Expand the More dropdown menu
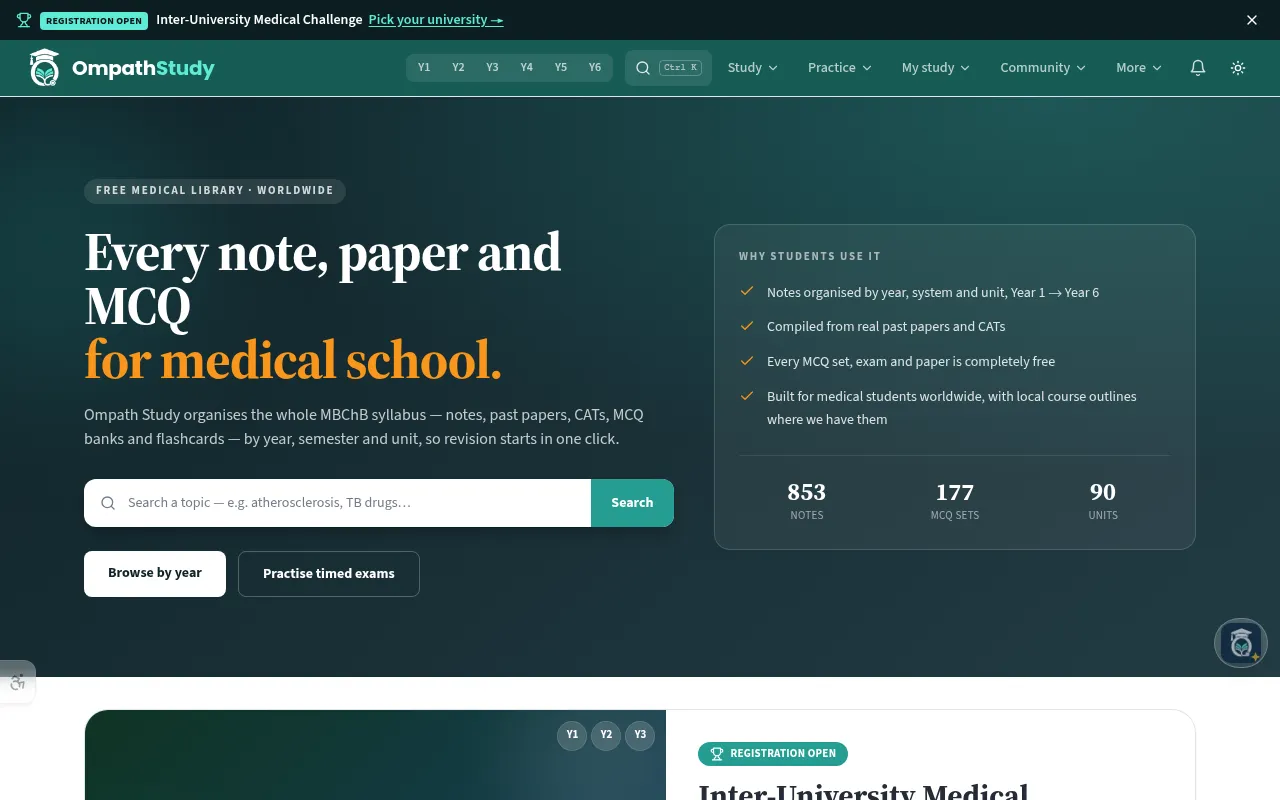 [1139, 68]
